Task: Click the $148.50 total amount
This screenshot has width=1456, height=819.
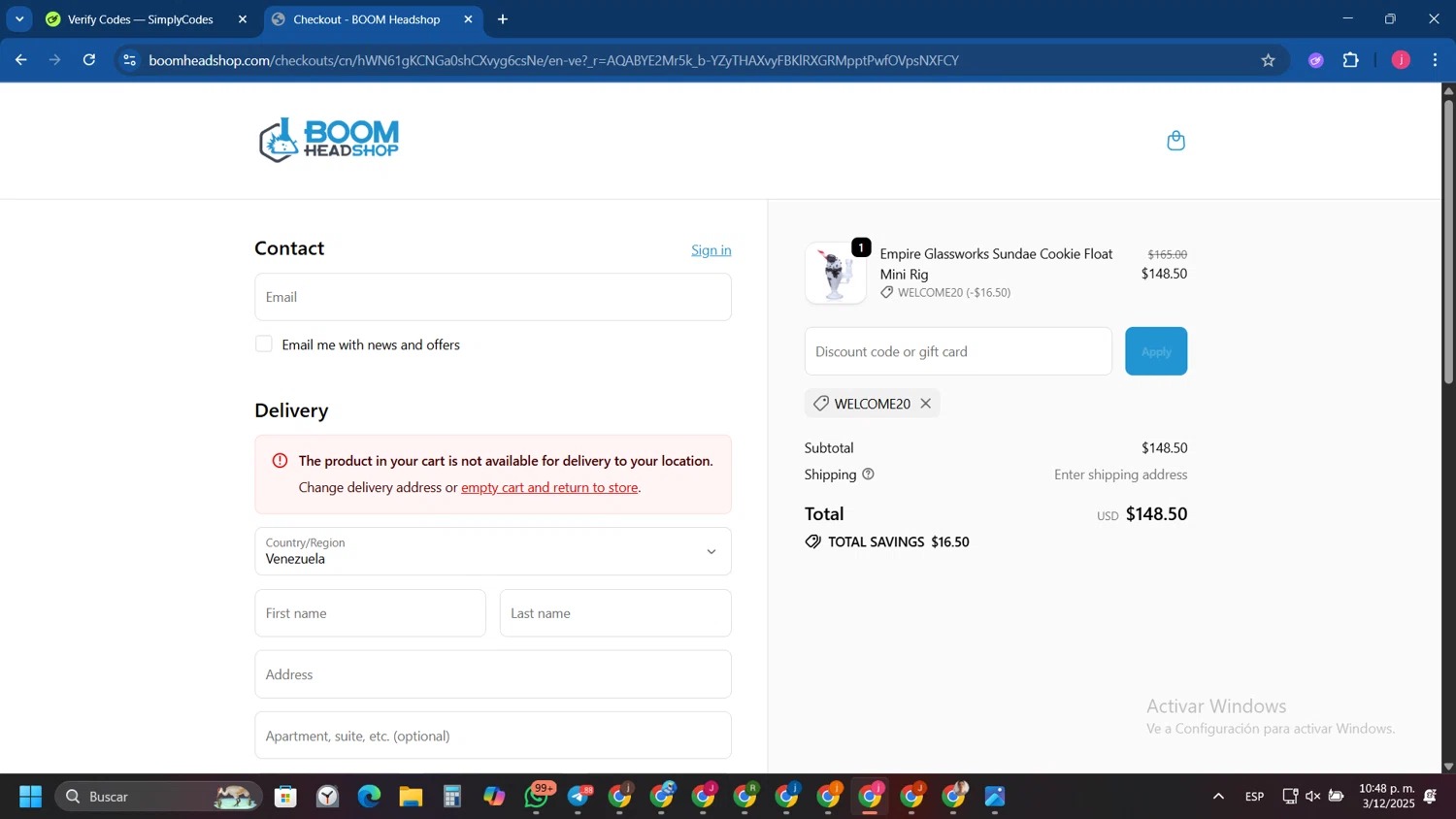Action: pyautogui.click(x=1156, y=514)
